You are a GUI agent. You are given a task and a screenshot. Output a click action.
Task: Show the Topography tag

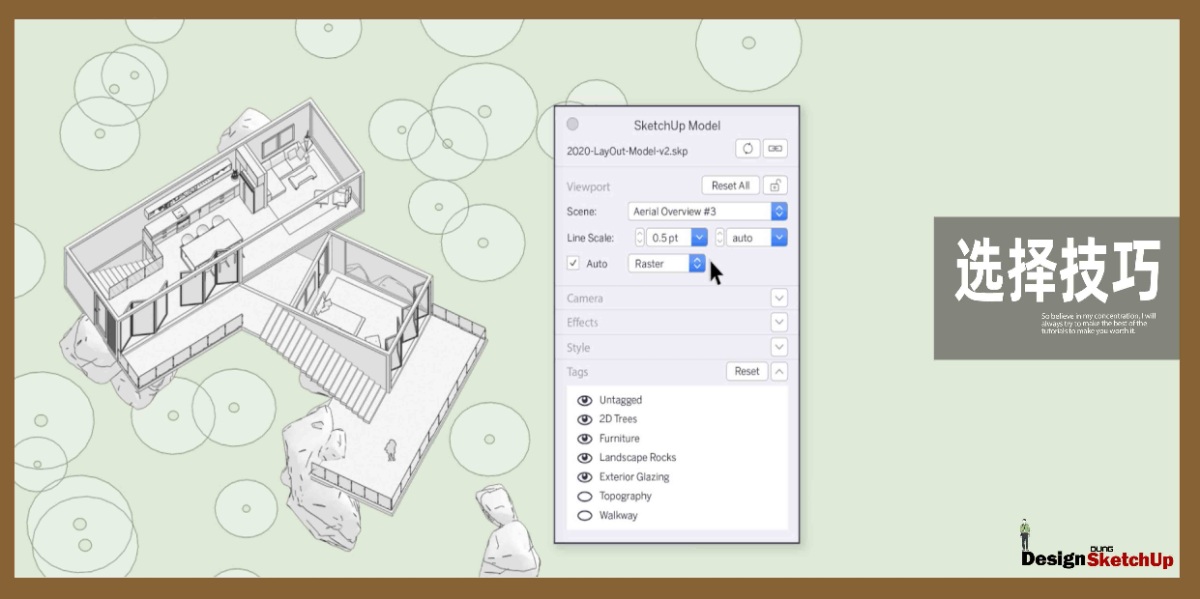coord(585,496)
